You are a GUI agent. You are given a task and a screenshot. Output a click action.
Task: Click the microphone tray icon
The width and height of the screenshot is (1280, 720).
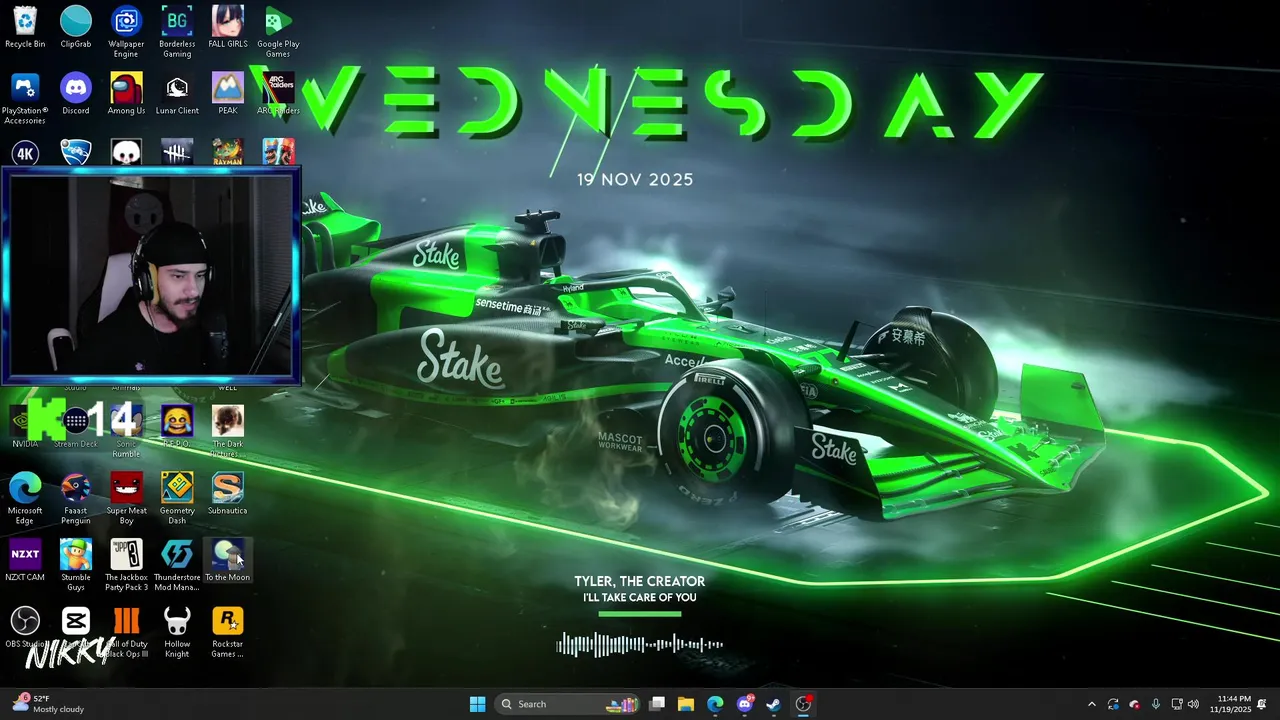(1156, 704)
